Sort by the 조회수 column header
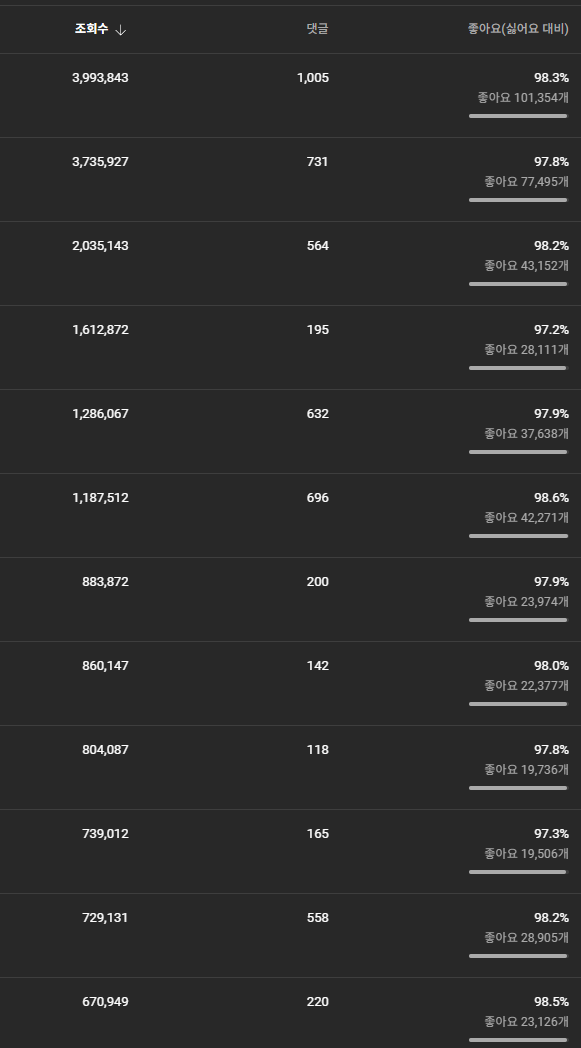This screenshot has width=581, height=1048. pyautogui.click(x=92, y=29)
